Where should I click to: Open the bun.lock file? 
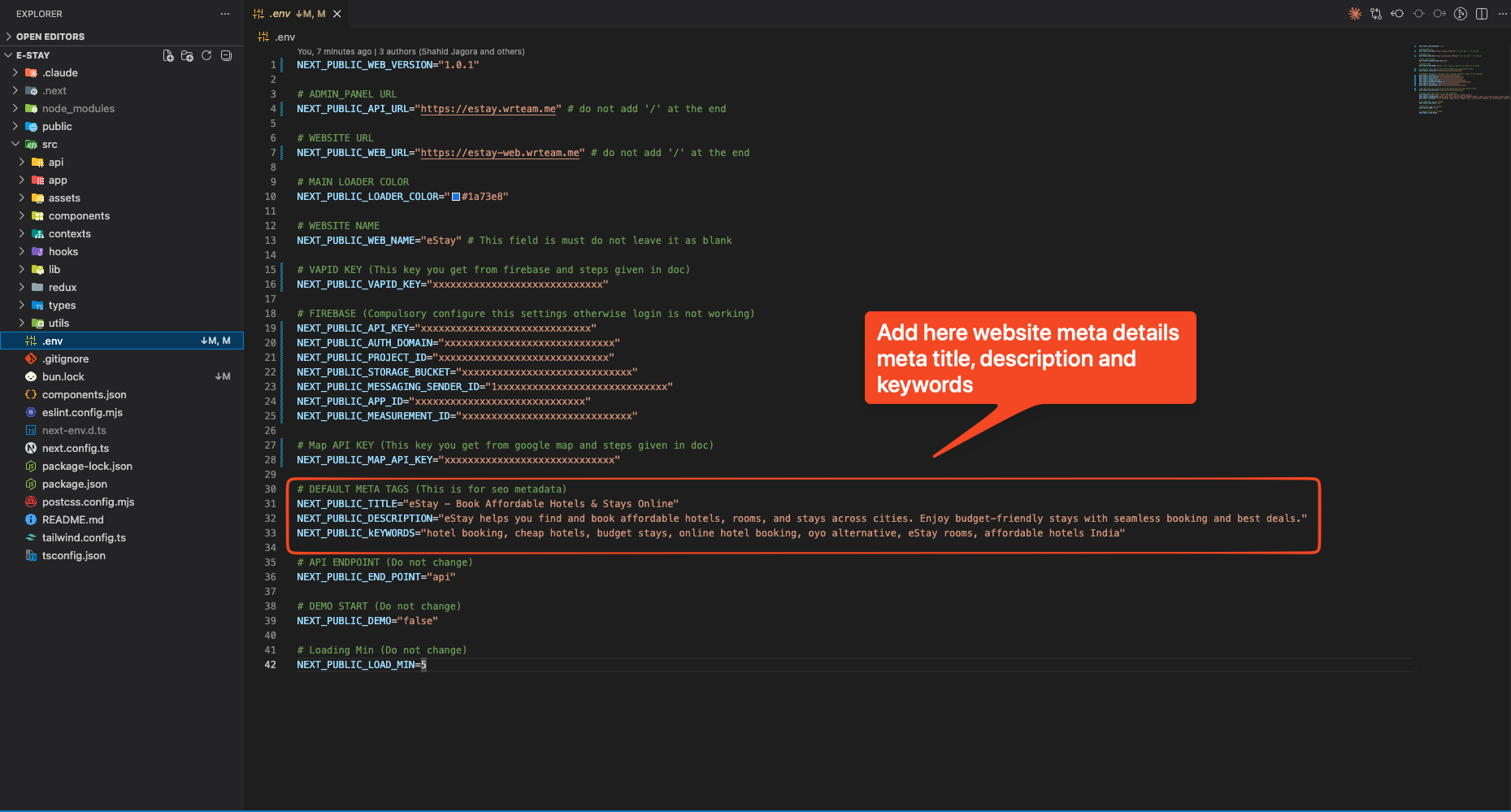tap(122, 377)
